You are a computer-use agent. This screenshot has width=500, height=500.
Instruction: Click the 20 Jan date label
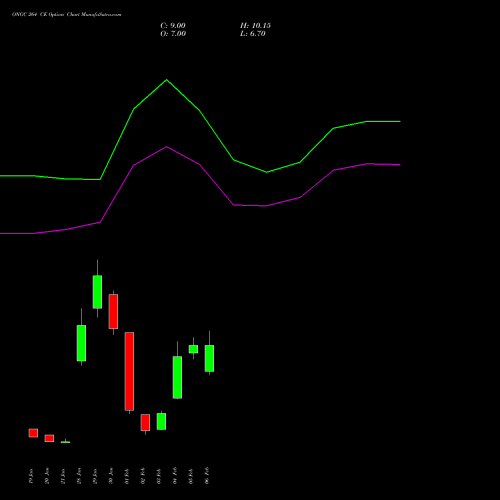pos(47,476)
